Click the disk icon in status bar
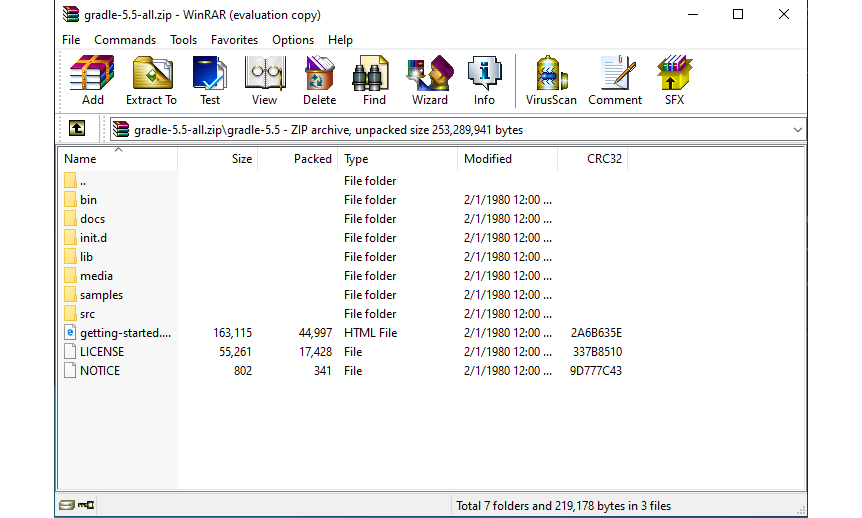 coord(67,505)
